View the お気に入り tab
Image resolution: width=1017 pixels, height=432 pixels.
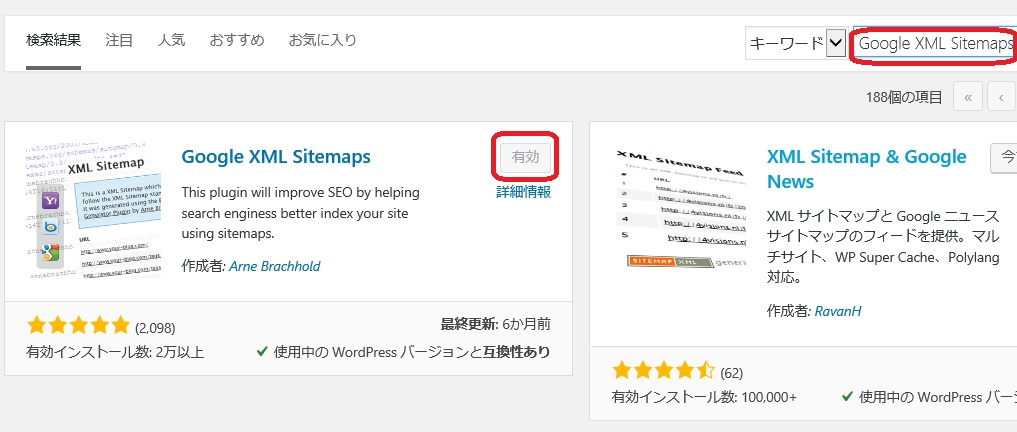(322, 41)
